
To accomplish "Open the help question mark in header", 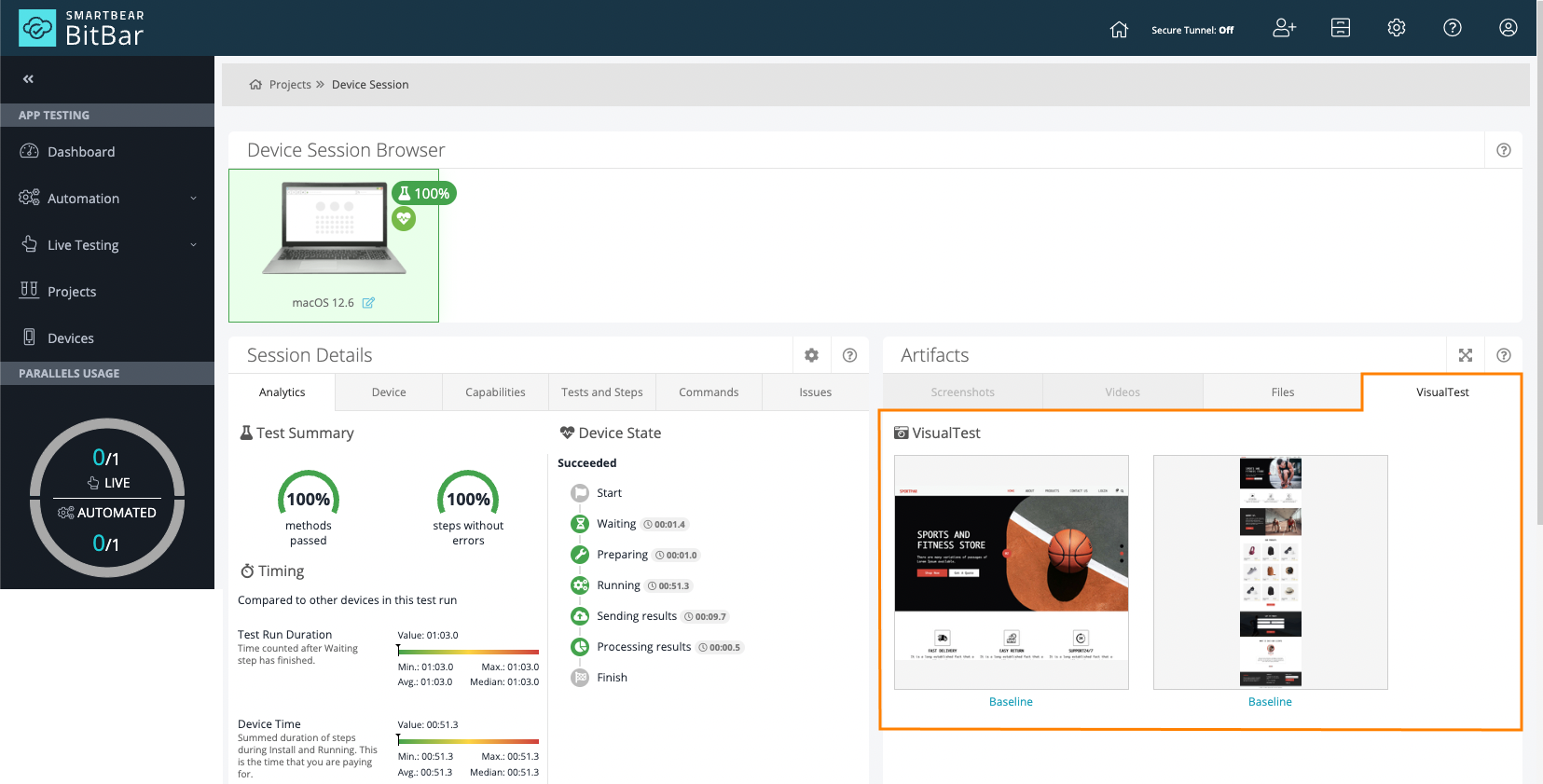I will (x=1452, y=28).
